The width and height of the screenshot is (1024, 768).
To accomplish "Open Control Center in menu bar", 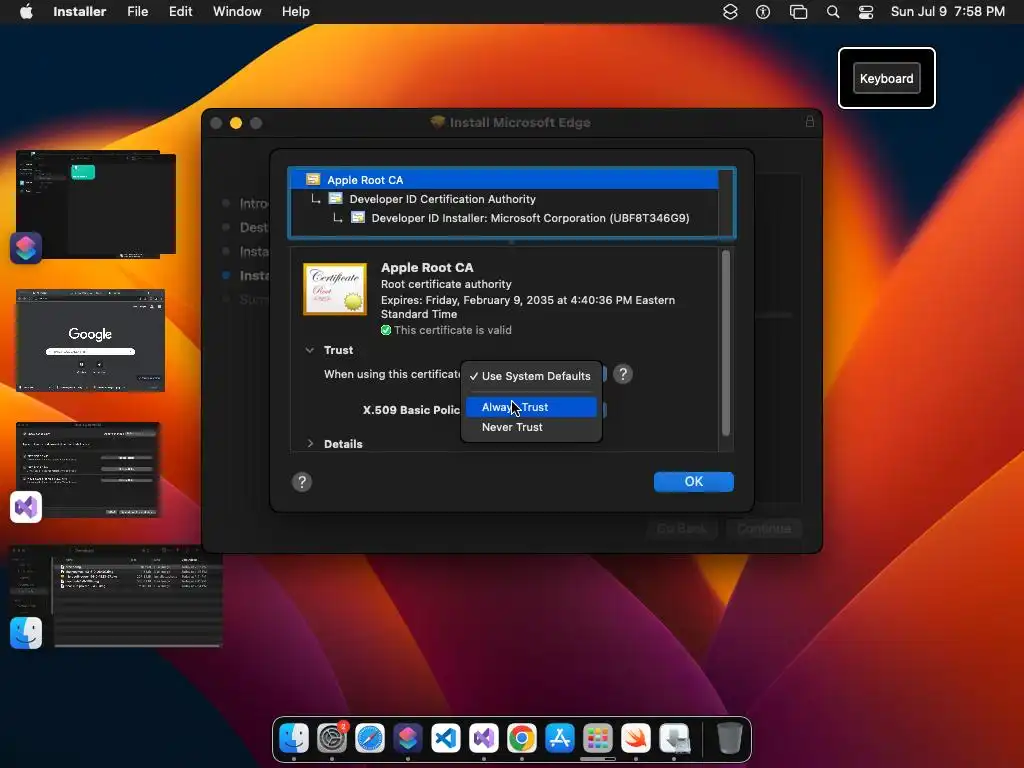I will [x=866, y=12].
